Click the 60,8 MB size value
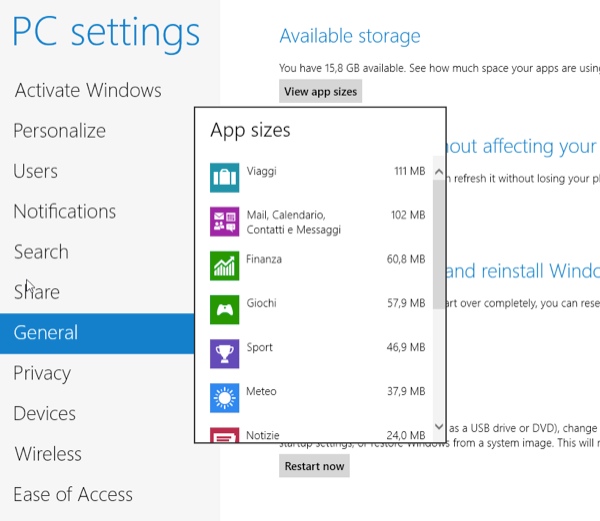The height and width of the screenshot is (521, 600). (406, 259)
